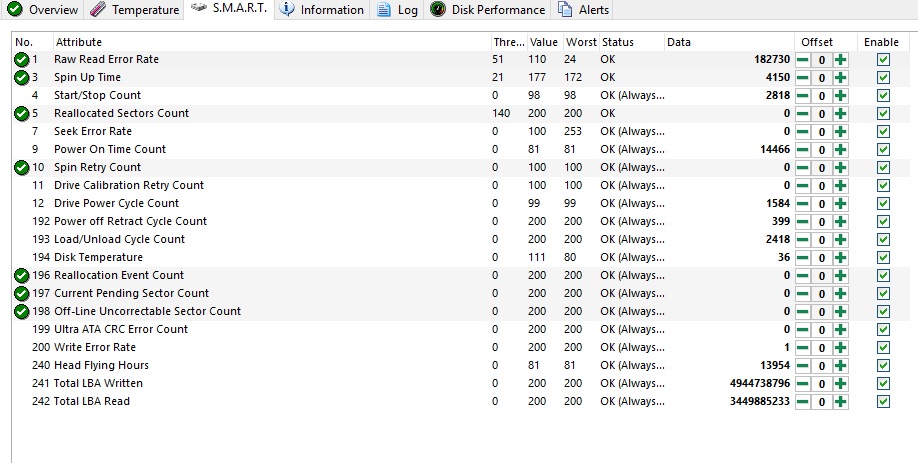Image resolution: width=918 pixels, height=463 pixels.
Task: Switch to the Overview tab
Action: tap(42, 9)
